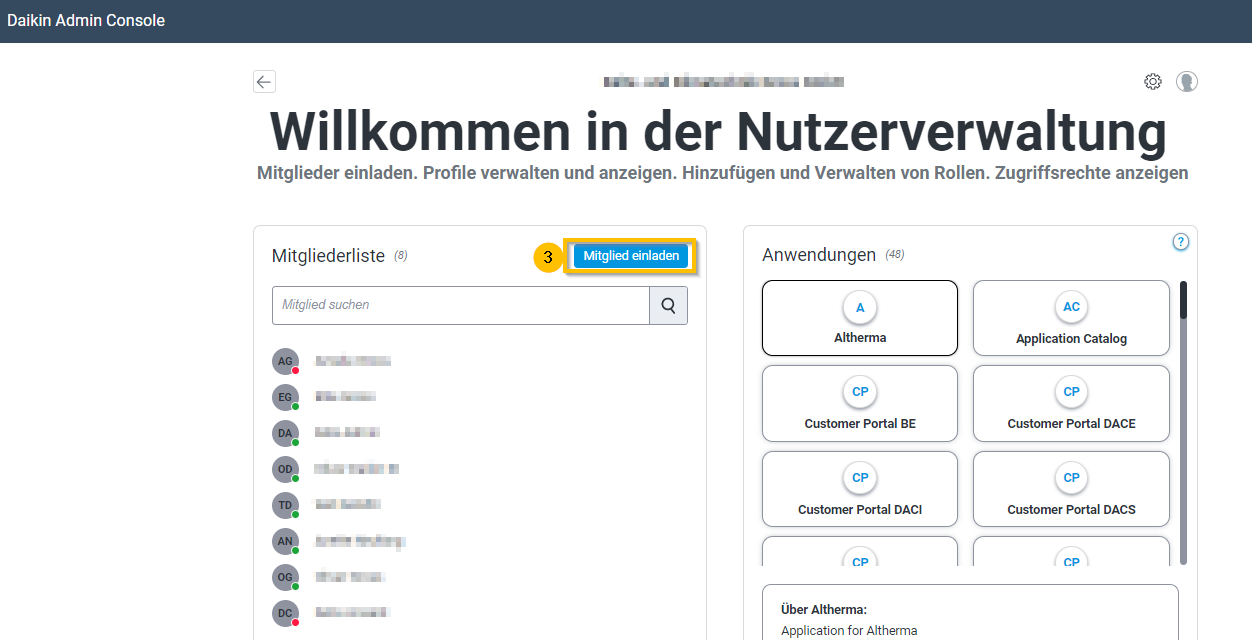Select the DA member avatar
The width and height of the screenshot is (1252, 640).
point(285,433)
